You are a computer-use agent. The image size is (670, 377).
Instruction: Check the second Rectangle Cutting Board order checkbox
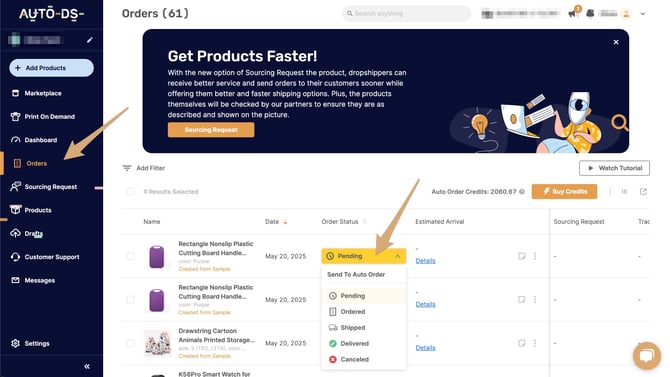130,300
